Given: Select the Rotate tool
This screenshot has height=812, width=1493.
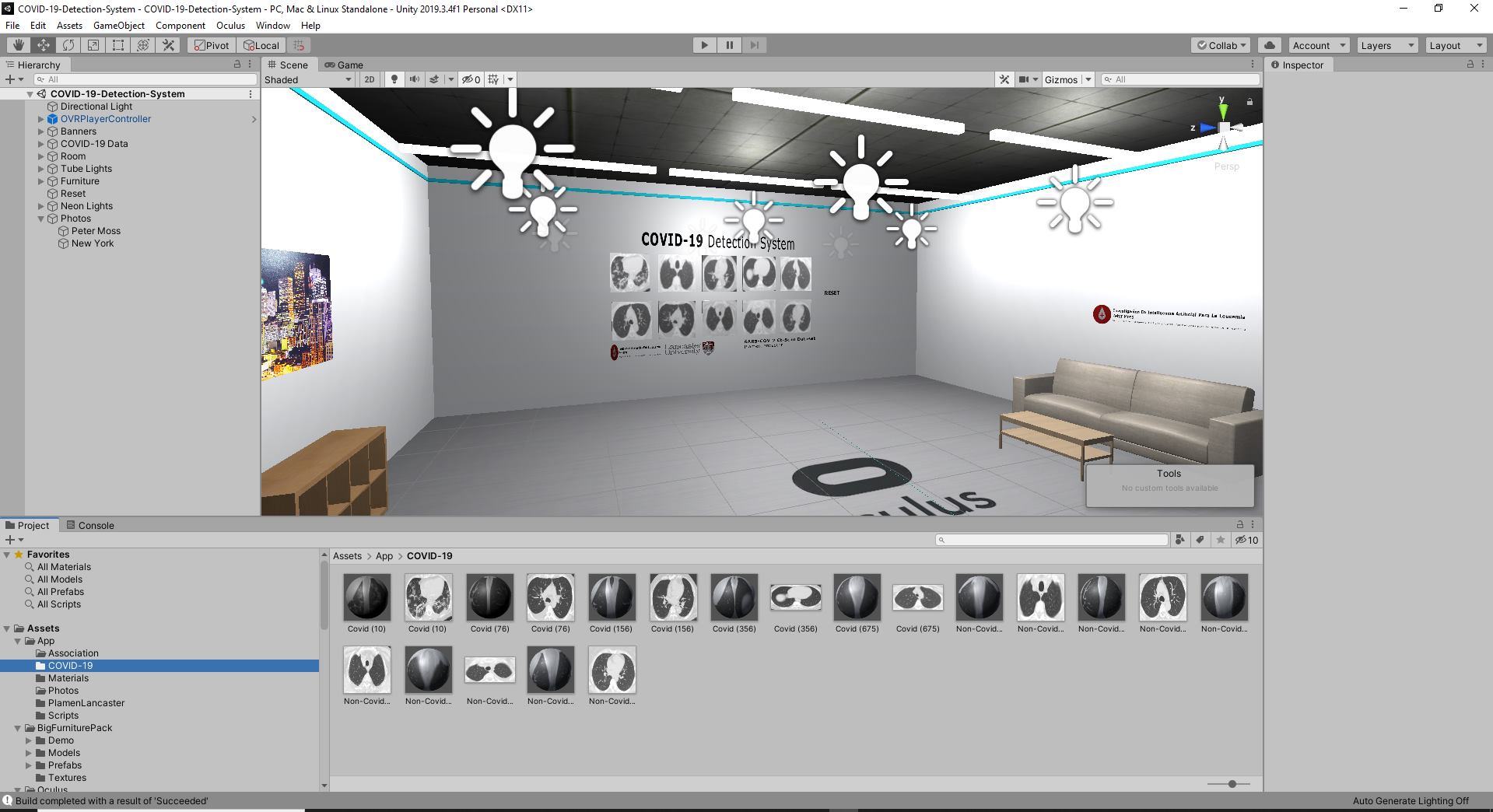Looking at the screenshot, I should pos(68,45).
